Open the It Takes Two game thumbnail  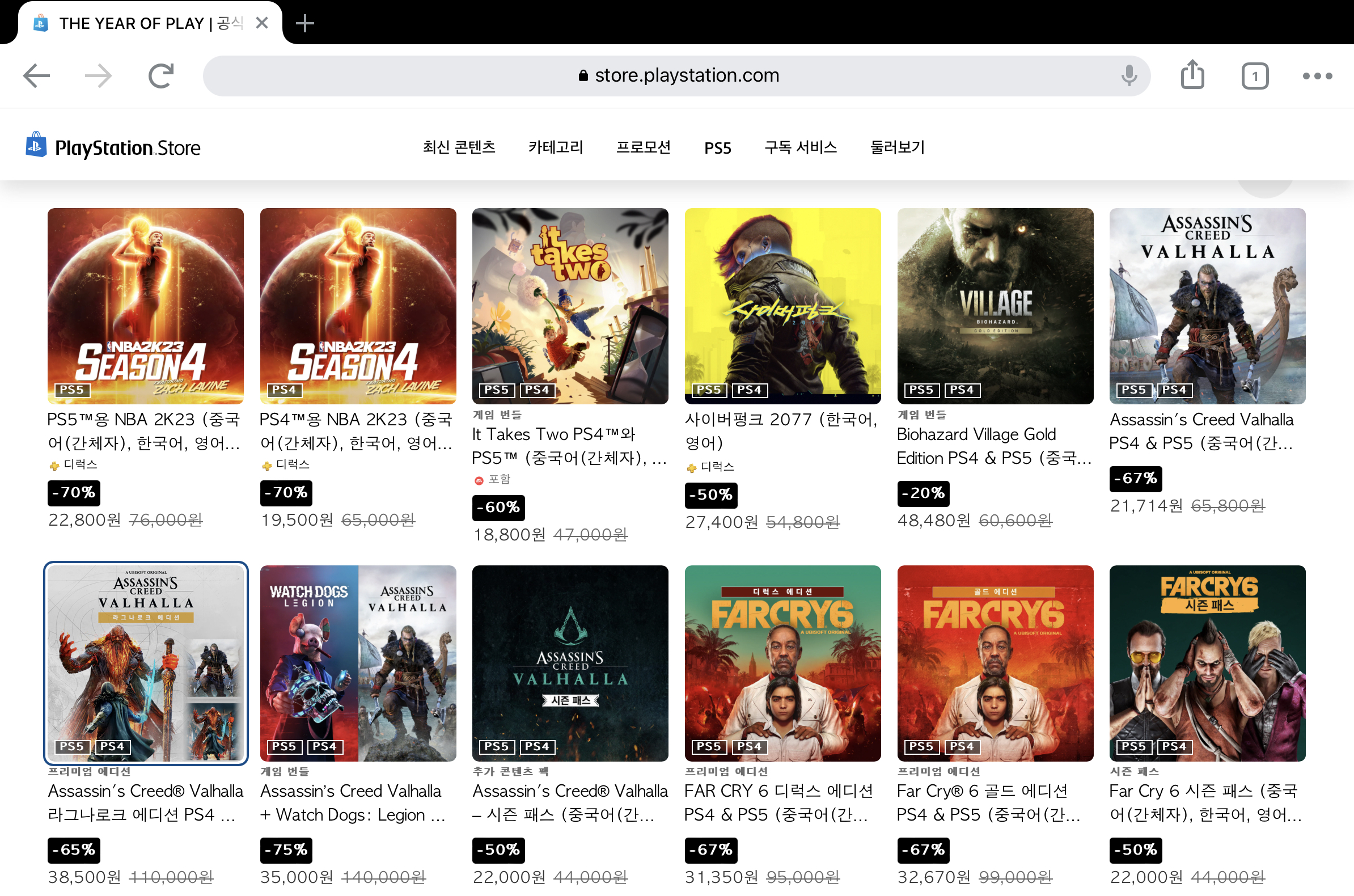570,306
